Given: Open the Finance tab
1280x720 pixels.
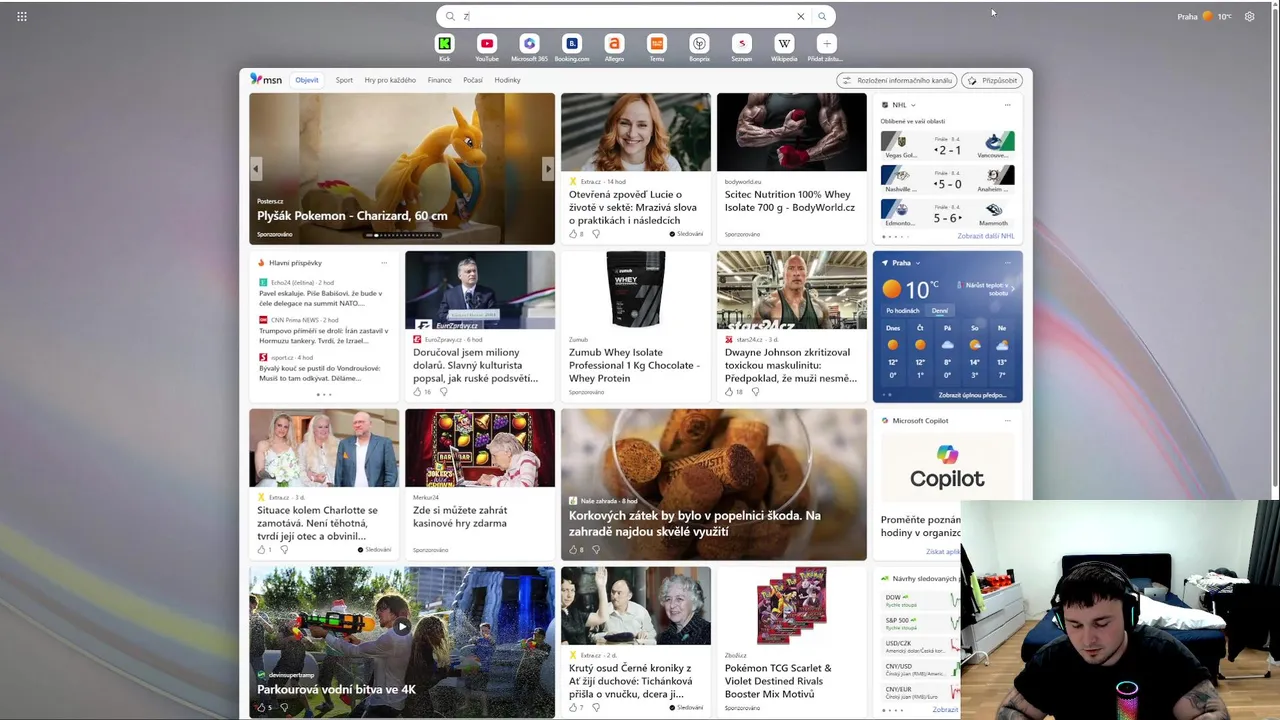Looking at the screenshot, I should 439,80.
